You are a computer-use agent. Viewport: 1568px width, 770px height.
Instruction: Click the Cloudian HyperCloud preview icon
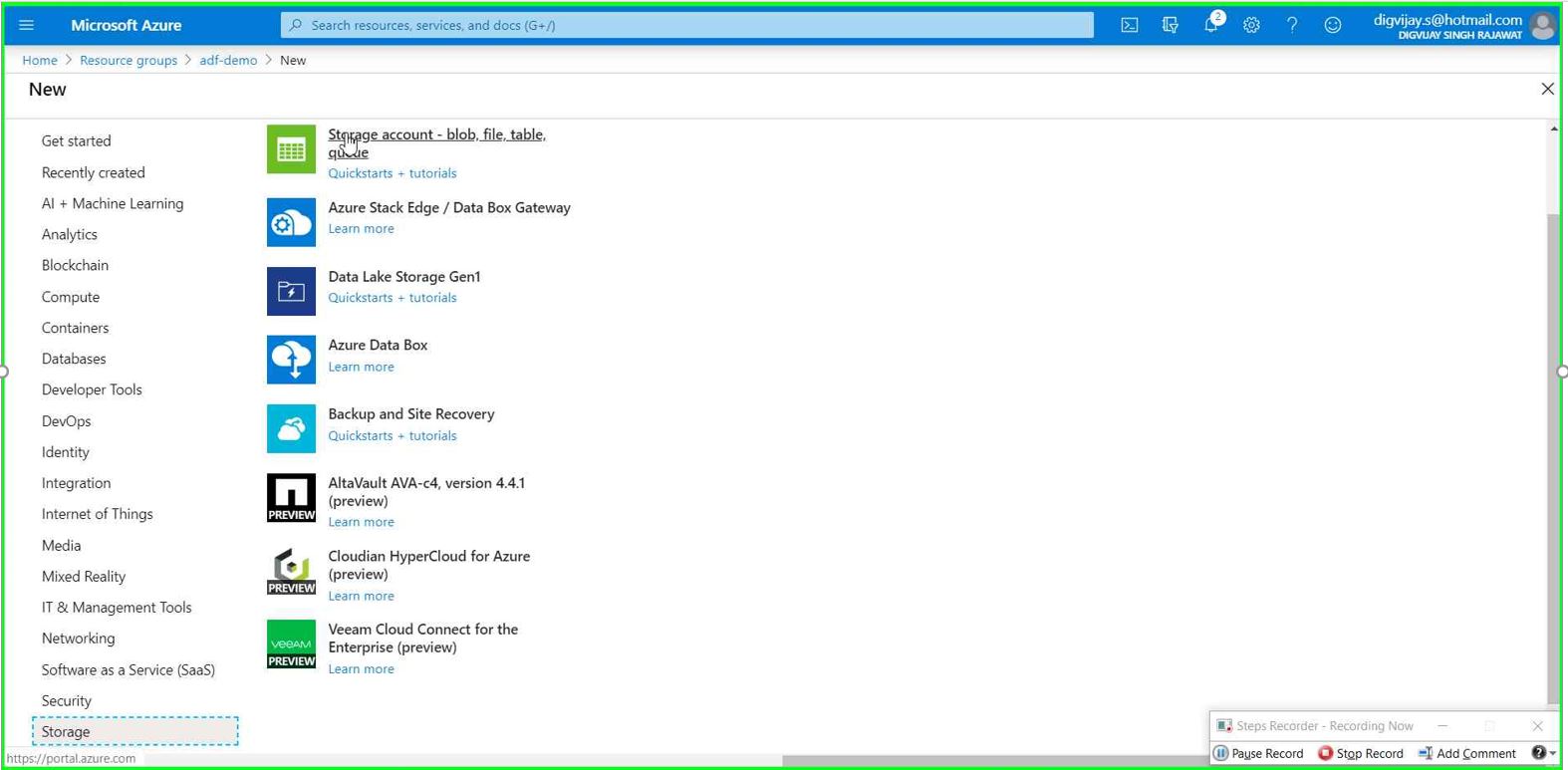(291, 571)
